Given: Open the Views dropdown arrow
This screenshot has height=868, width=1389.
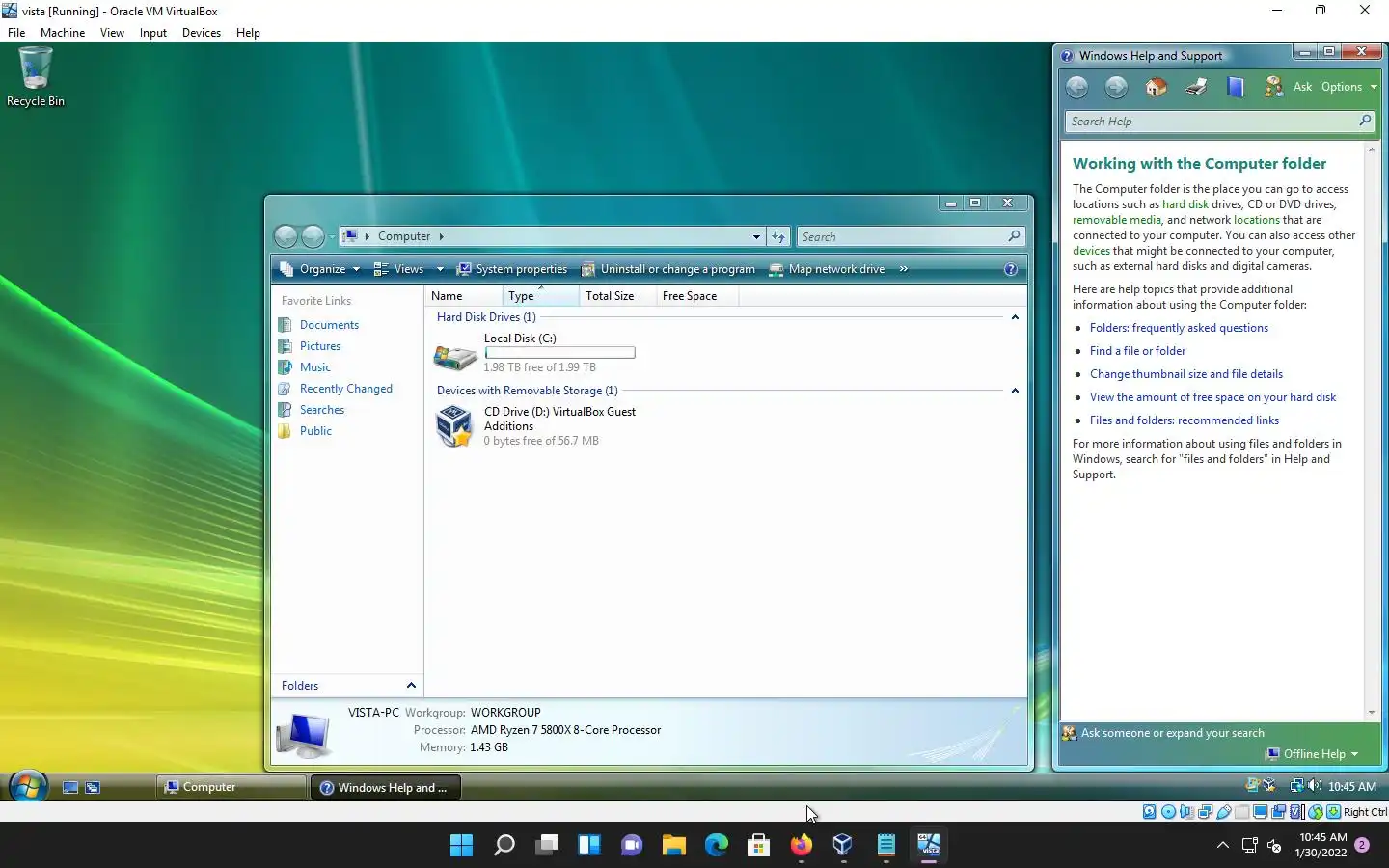Looking at the screenshot, I should pyautogui.click(x=440, y=269).
